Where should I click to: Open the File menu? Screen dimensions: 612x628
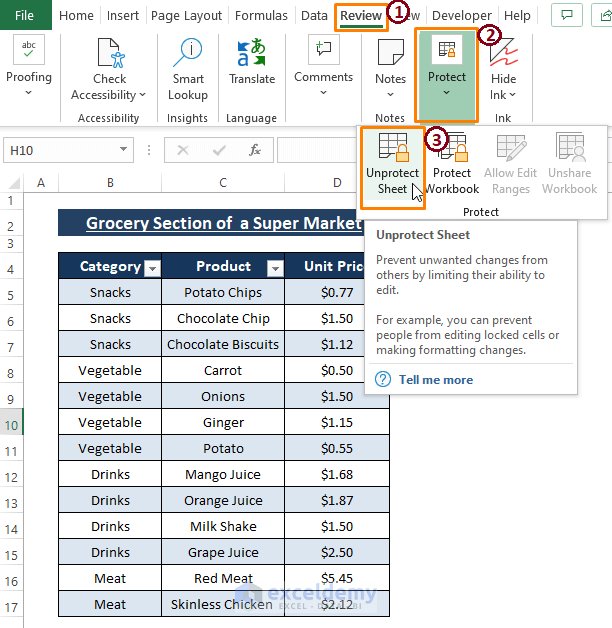(24, 16)
